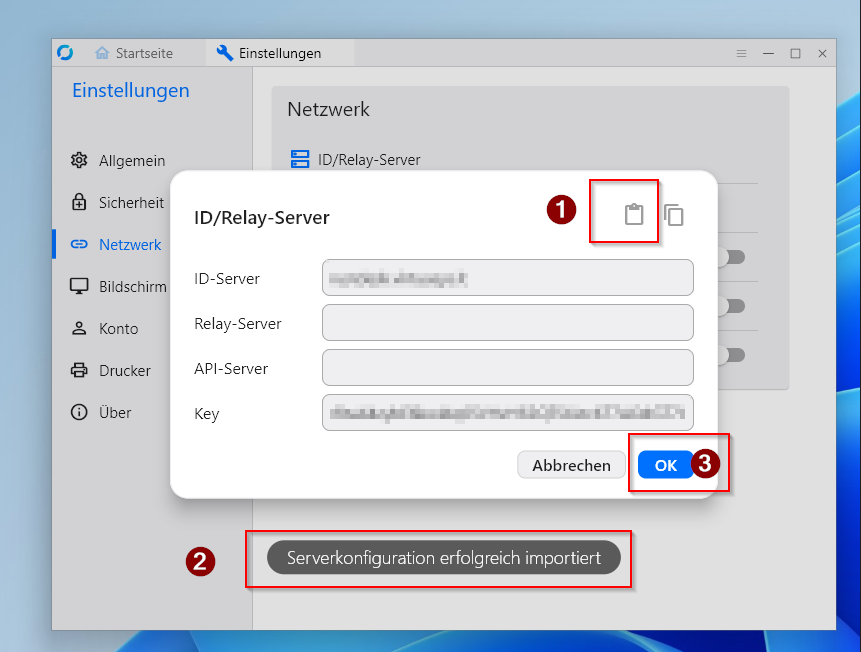Select the Einstellungen tab
861x652 pixels.
278,53
